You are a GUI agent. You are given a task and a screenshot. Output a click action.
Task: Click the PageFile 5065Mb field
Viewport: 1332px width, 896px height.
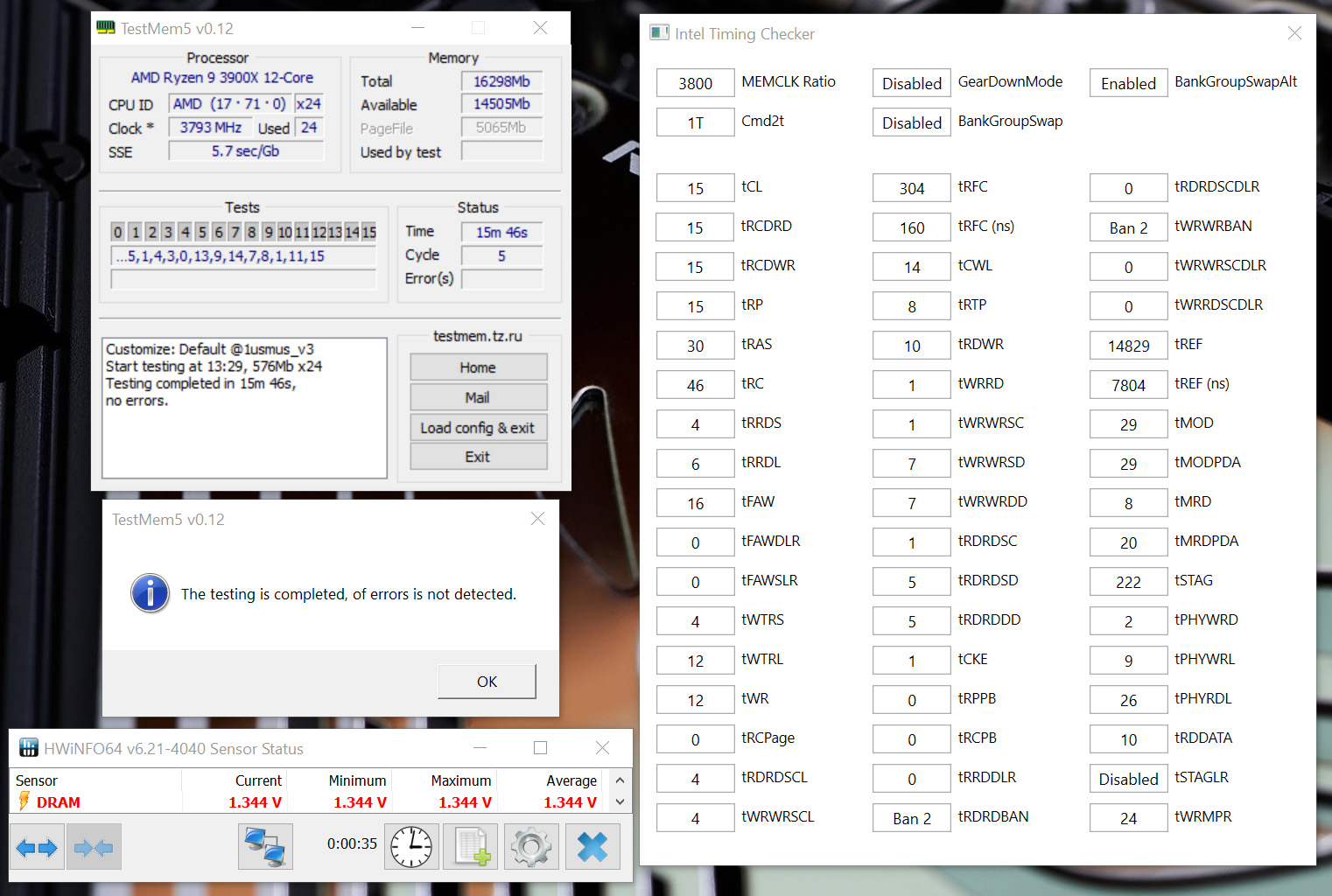[501, 128]
